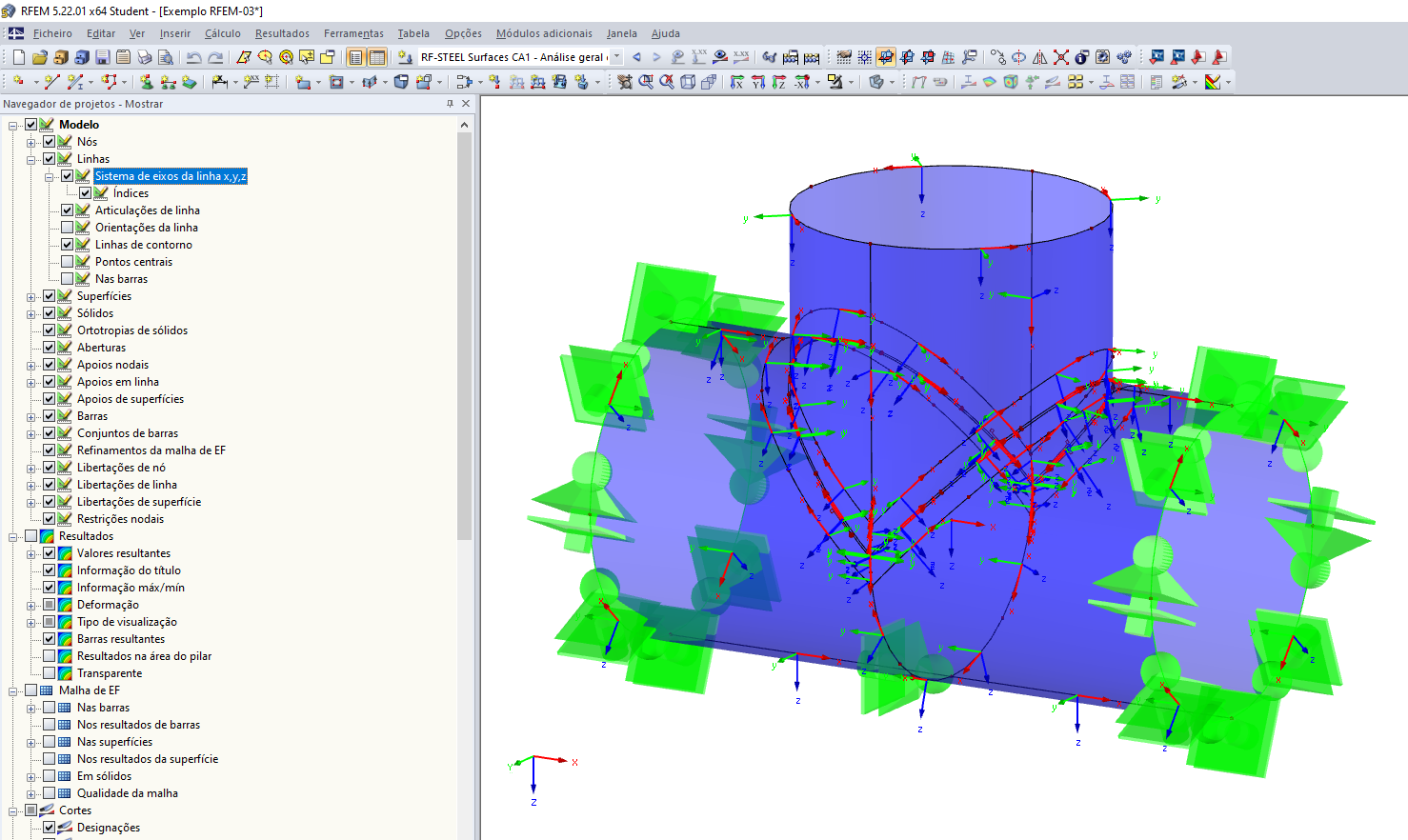Enable Orientações da linha checkbox
This screenshot has width=1408, height=840.
[67, 228]
